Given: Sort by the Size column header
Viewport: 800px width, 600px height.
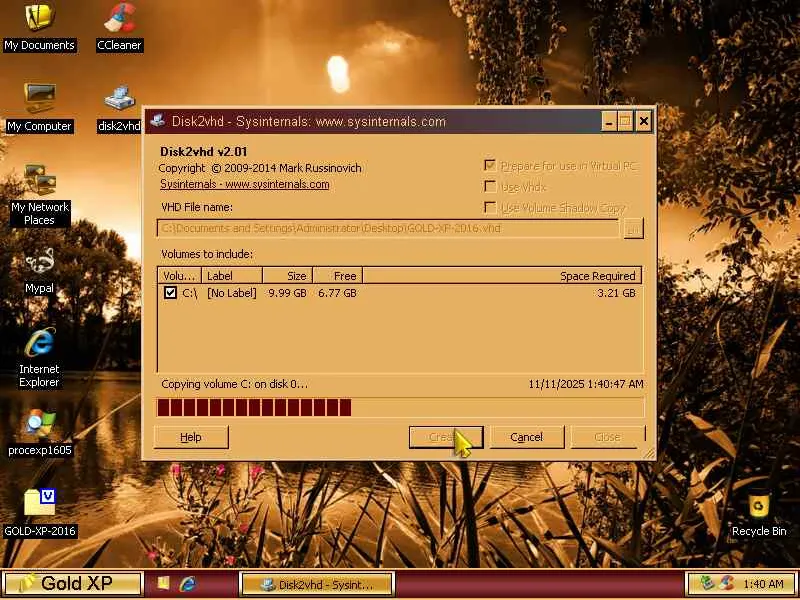Looking at the screenshot, I should coord(288,276).
